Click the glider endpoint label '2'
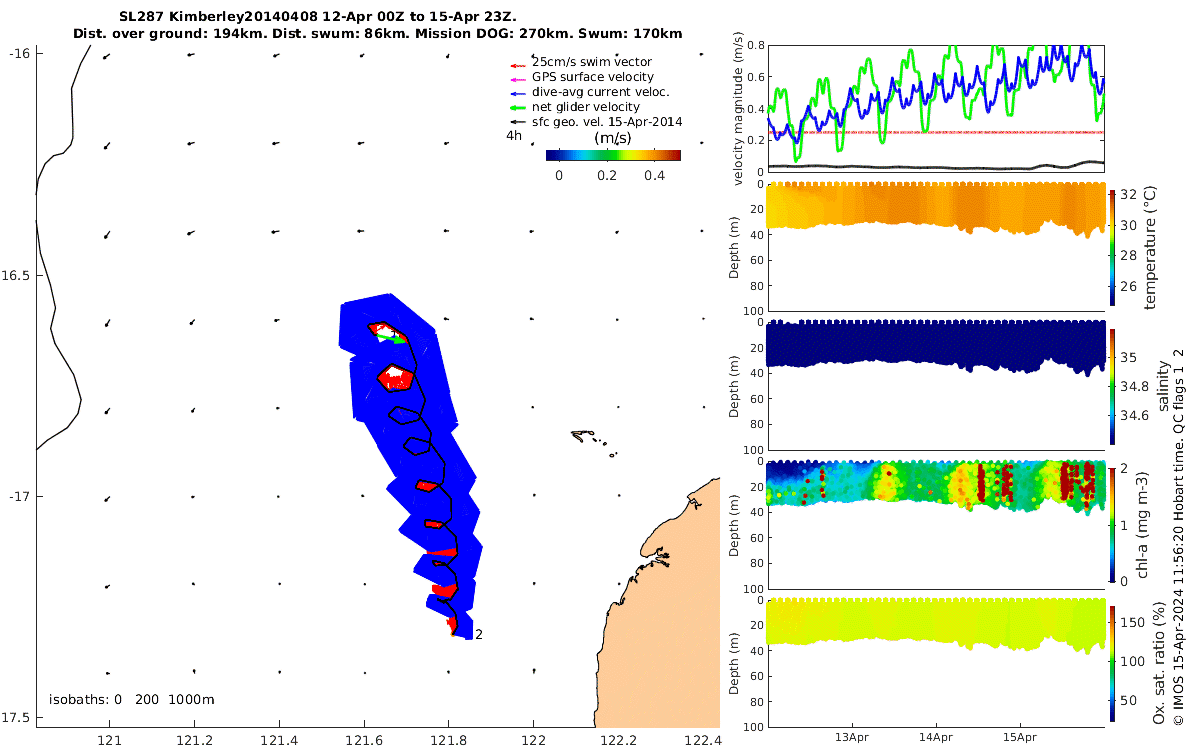The width and height of the screenshot is (1200, 750). point(479,634)
